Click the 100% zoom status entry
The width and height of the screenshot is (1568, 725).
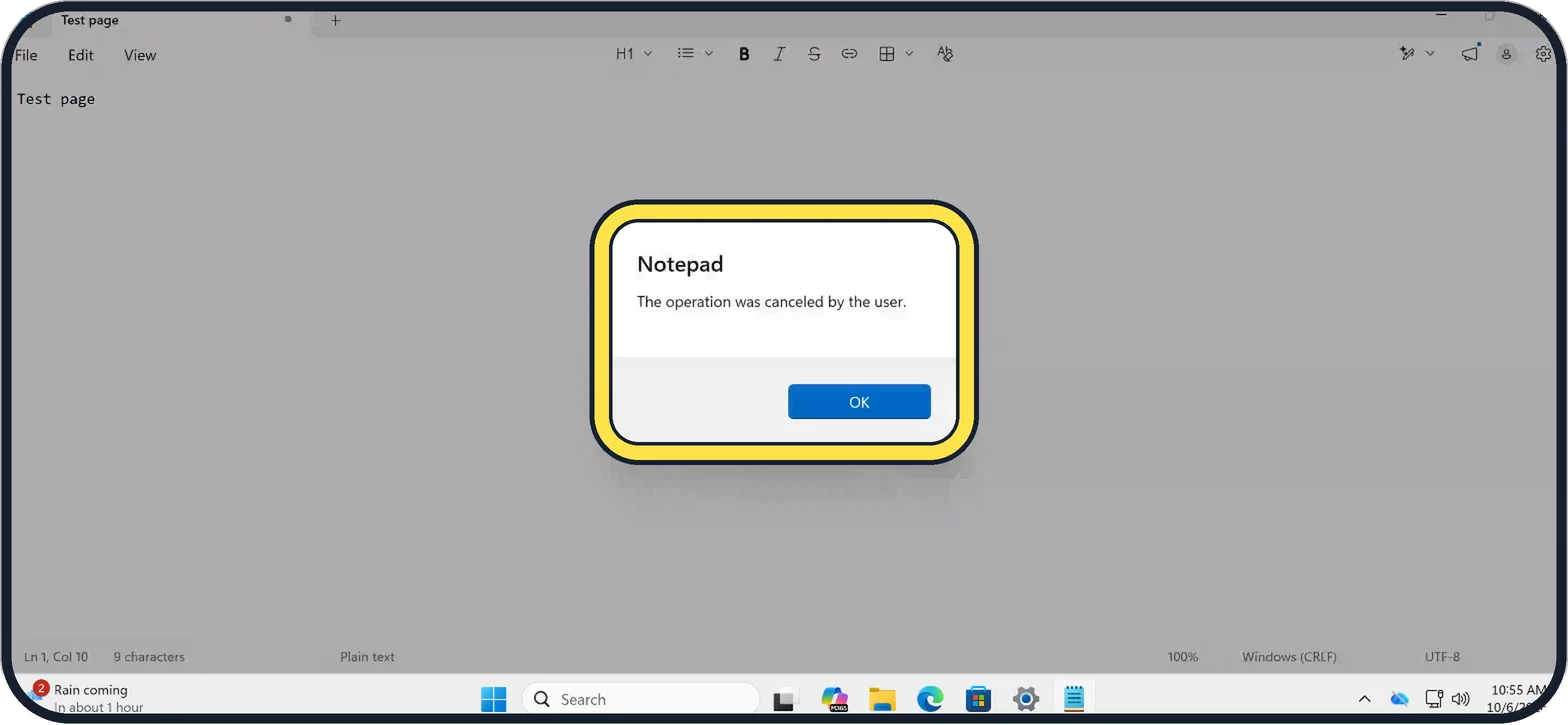pos(1183,657)
